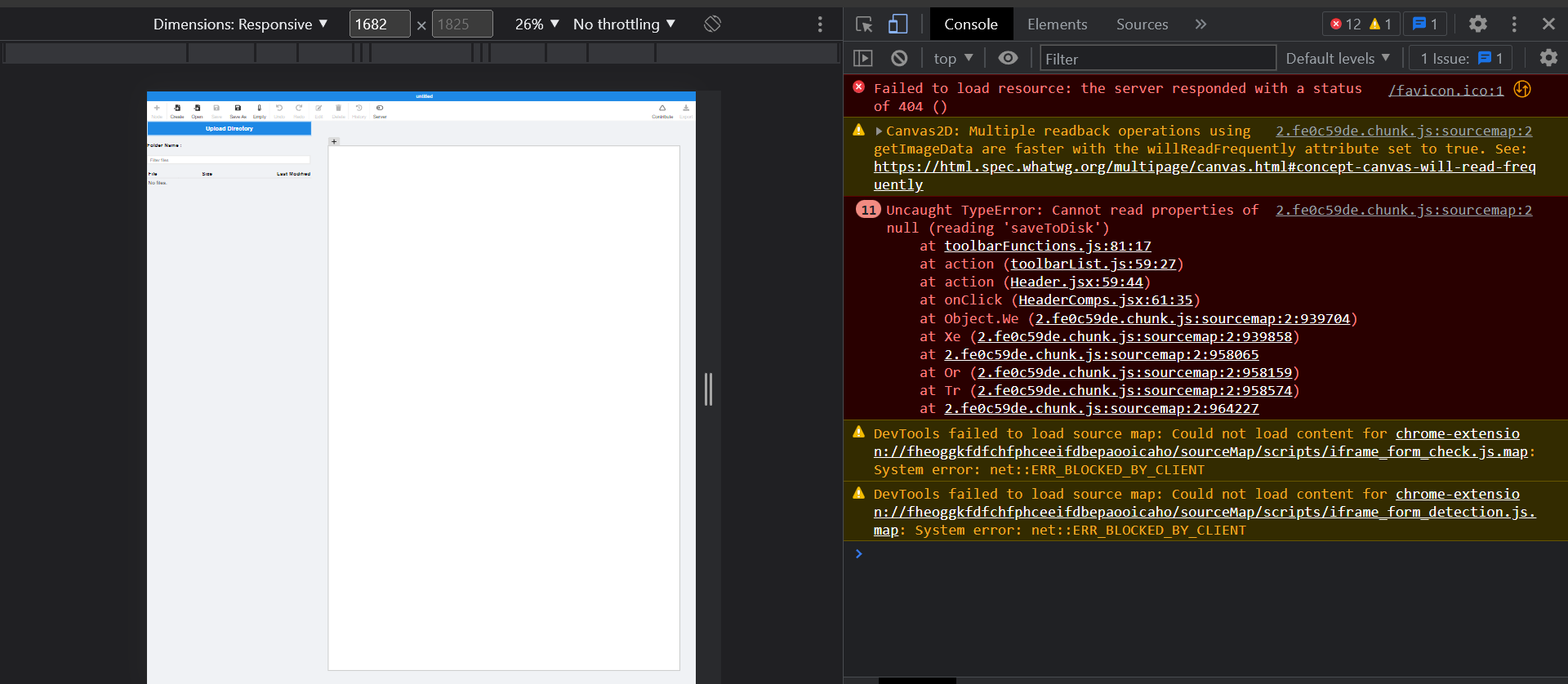Screen dimensions: 1568x684
Task: Sort by the File column header
Action: click(153, 174)
